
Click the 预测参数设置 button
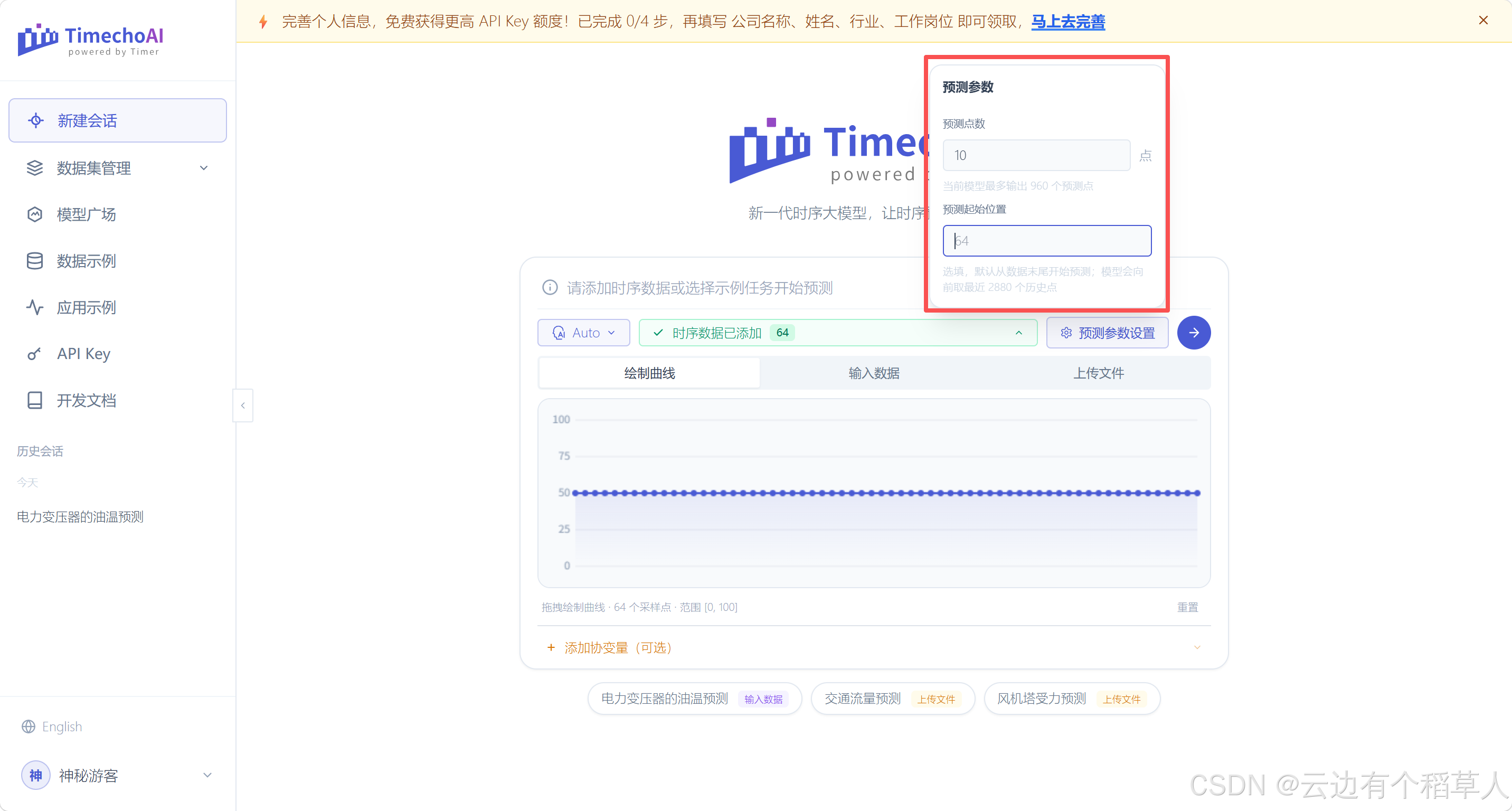1108,333
